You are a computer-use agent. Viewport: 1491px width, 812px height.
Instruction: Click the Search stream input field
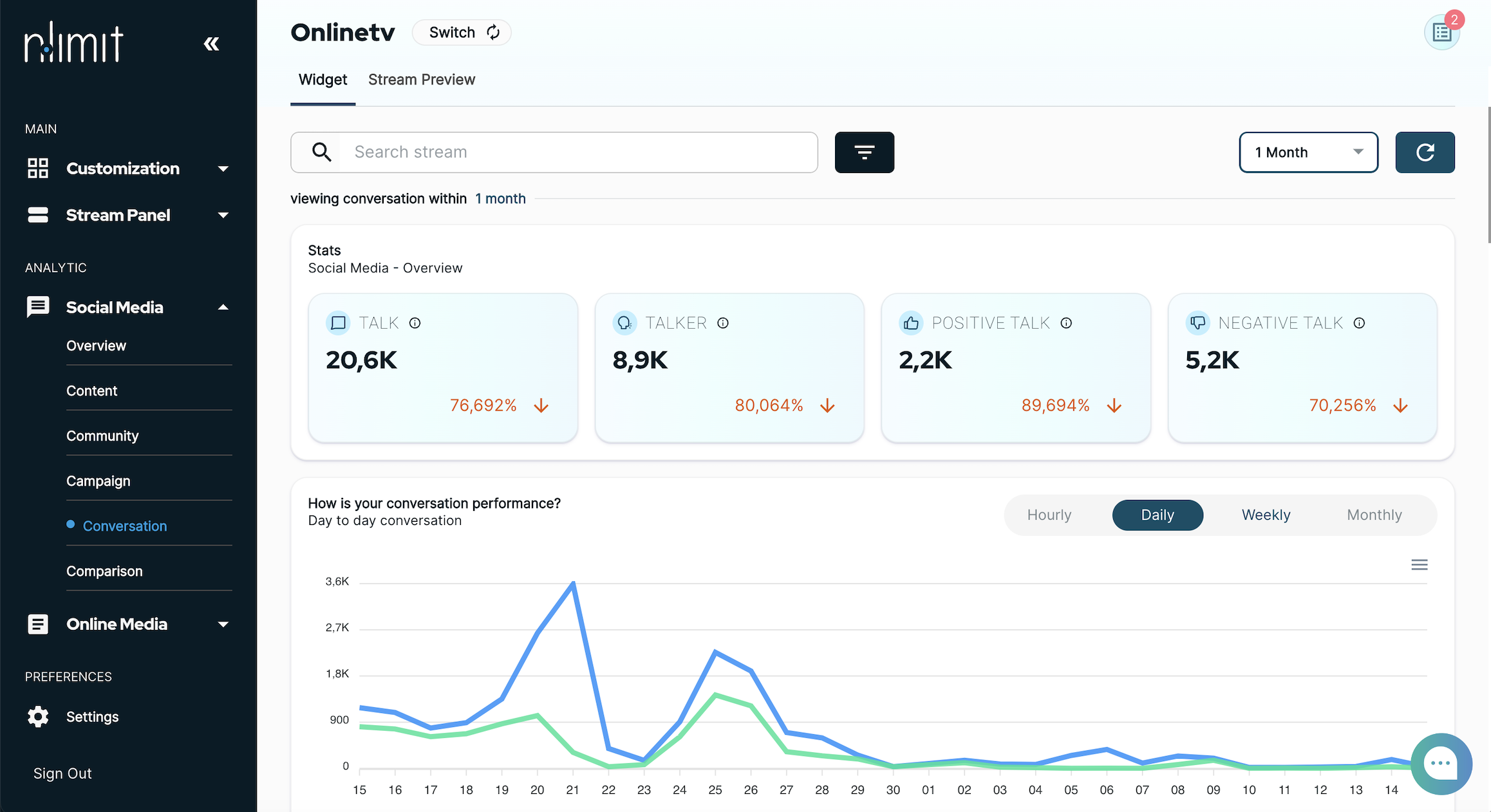point(554,152)
